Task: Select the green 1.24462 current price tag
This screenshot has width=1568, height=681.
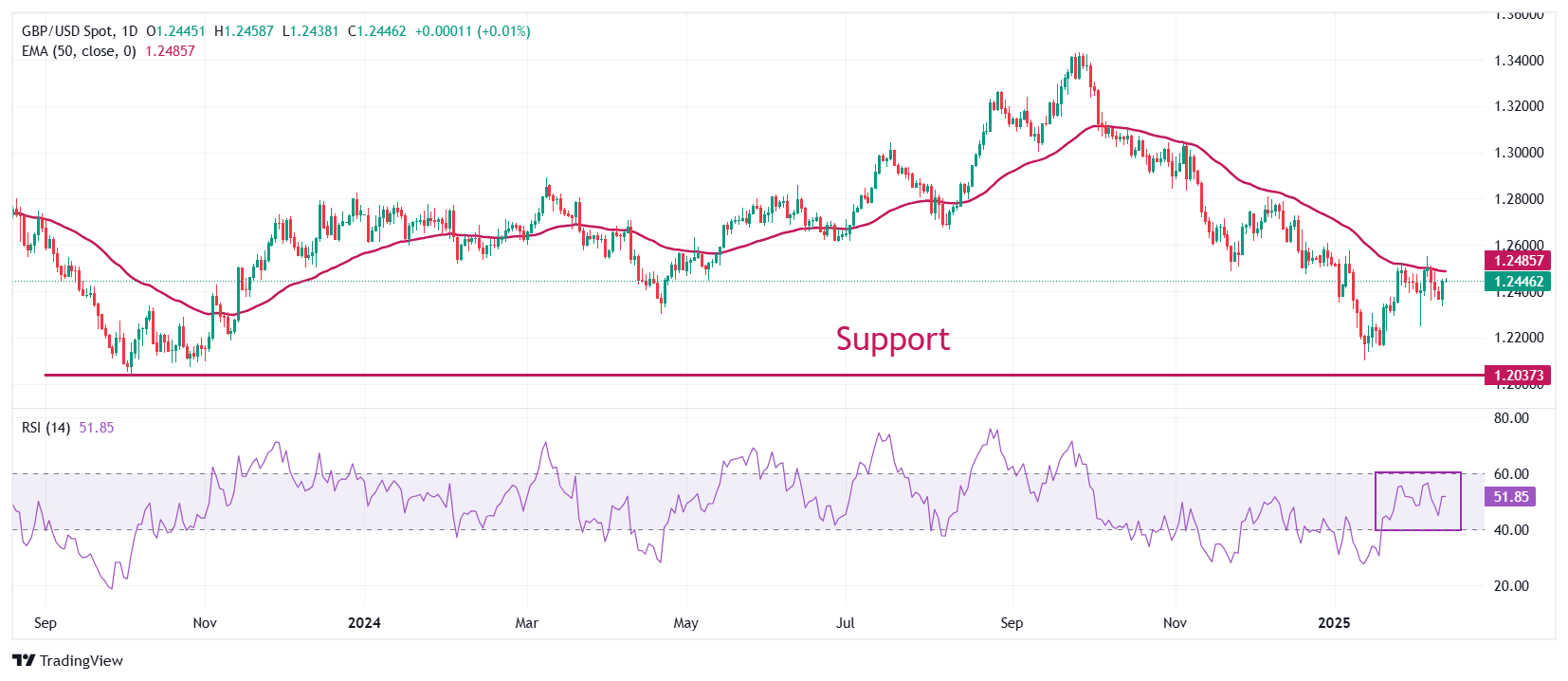Action: point(1519,282)
